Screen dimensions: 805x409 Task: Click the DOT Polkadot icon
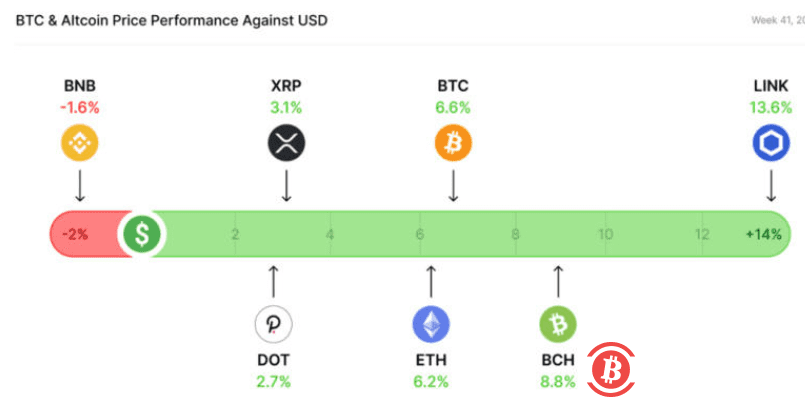(273, 324)
